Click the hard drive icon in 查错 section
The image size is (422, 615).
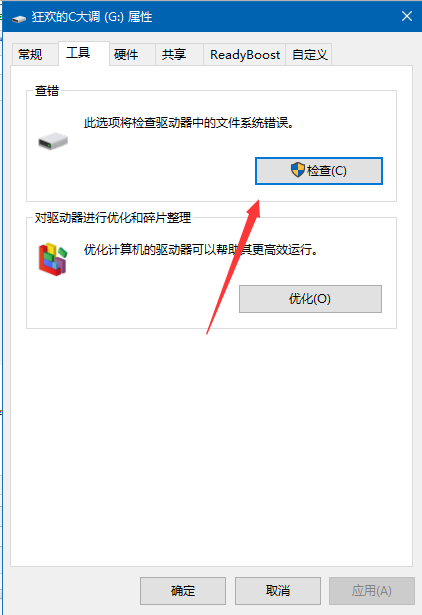53,141
